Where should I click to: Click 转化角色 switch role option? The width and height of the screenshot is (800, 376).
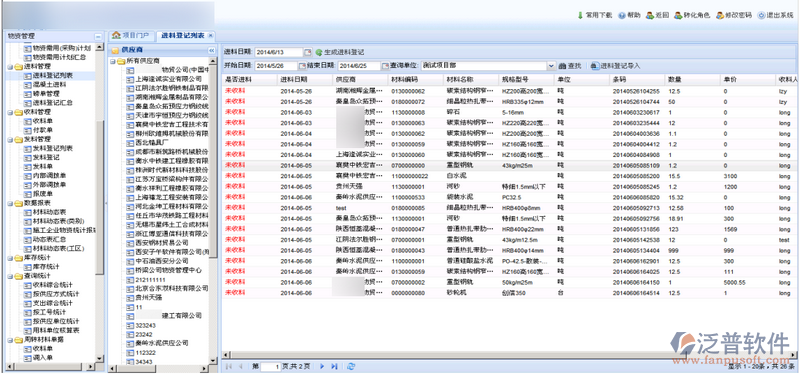click(x=692, y=15)
